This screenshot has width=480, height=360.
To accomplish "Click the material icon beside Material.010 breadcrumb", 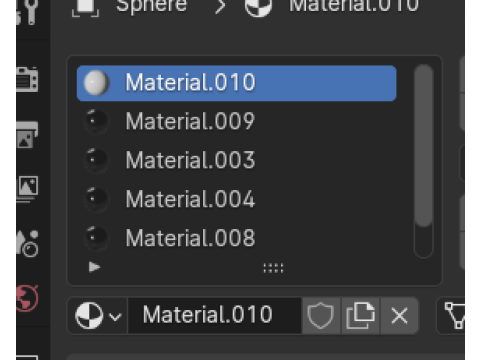I will coord(258,7).
